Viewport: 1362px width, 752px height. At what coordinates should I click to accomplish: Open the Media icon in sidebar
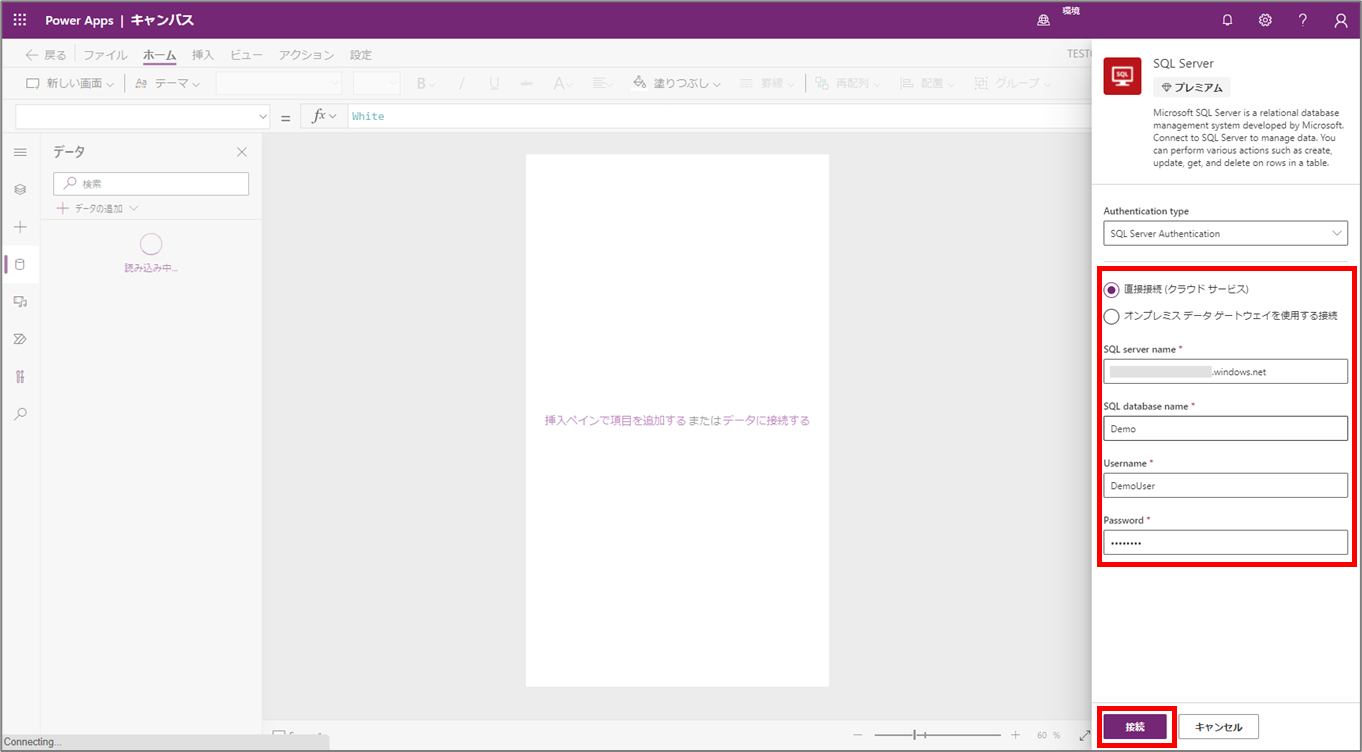coord(20,301)
